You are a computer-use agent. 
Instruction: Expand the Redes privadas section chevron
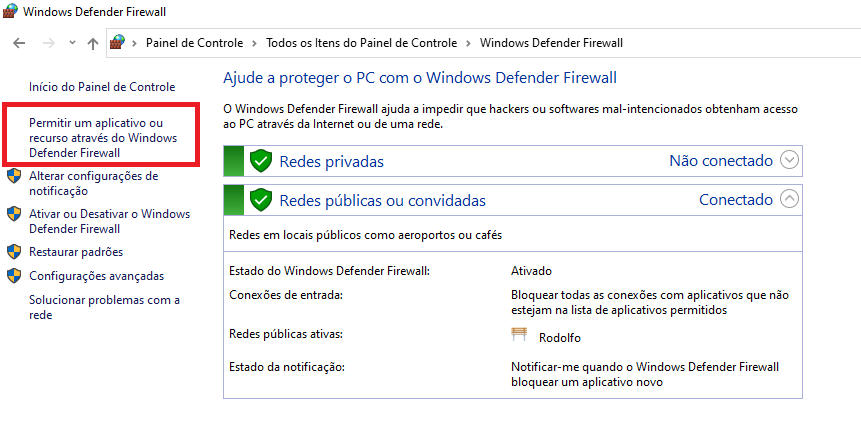coord(789,161)
